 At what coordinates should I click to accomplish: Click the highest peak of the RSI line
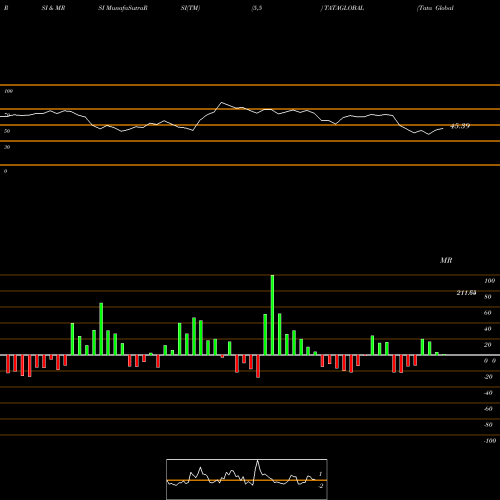222,102
